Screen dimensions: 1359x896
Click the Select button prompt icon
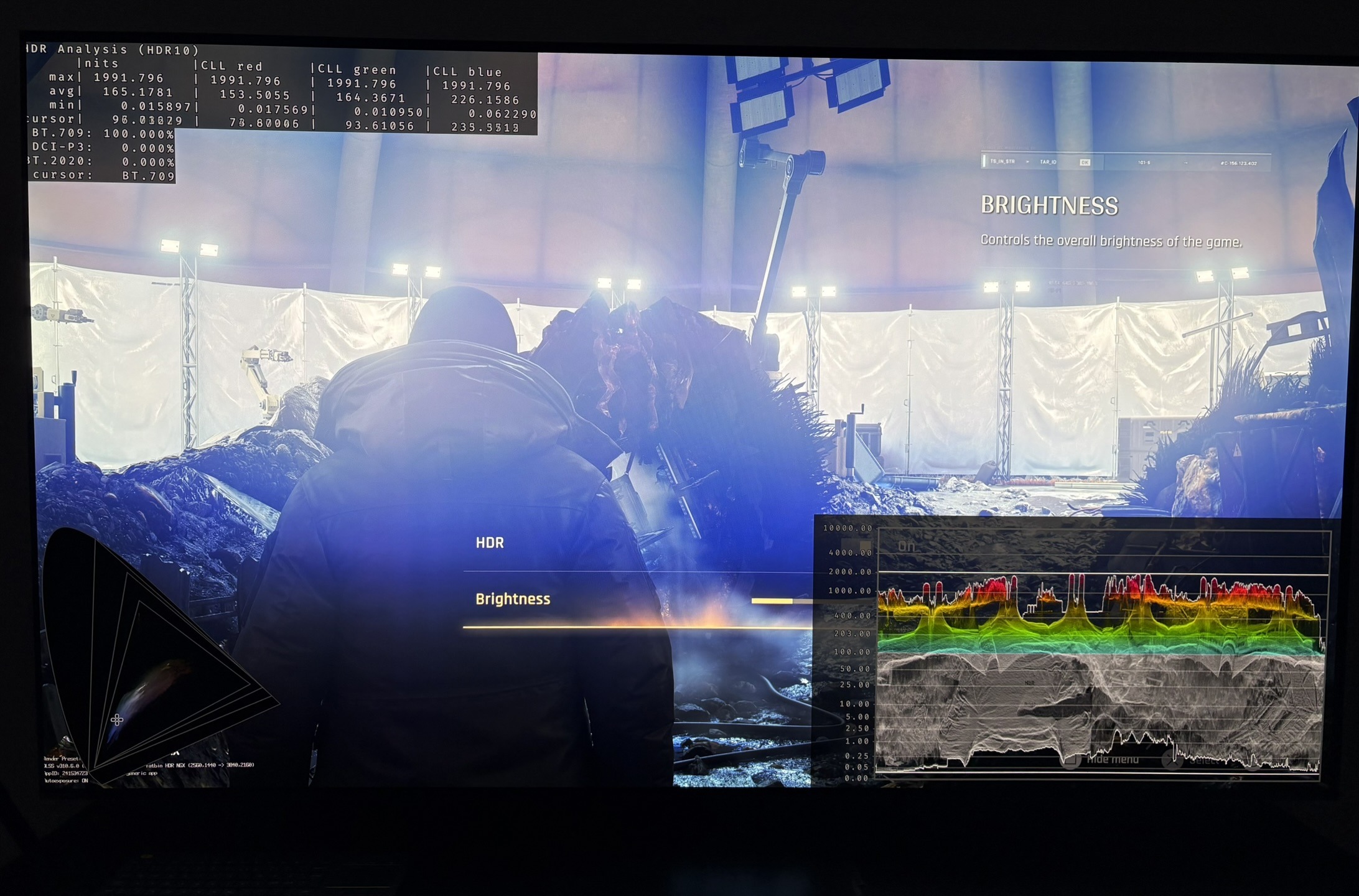(x=1172, y=760)
